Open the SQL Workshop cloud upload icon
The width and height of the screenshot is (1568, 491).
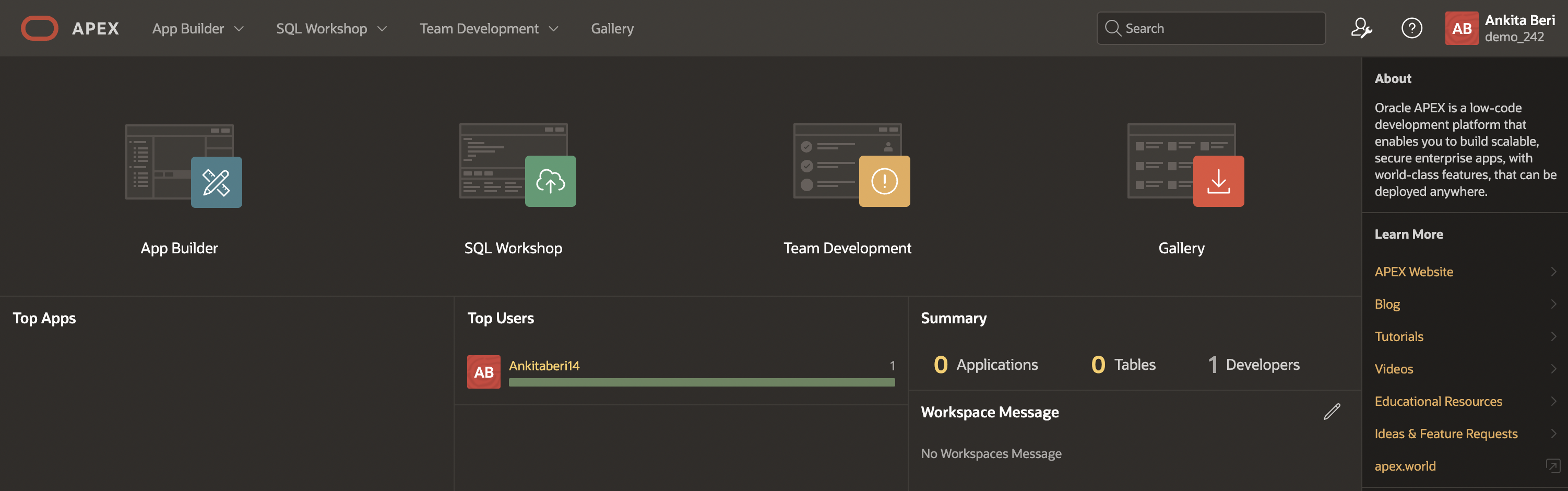[550, 182]
